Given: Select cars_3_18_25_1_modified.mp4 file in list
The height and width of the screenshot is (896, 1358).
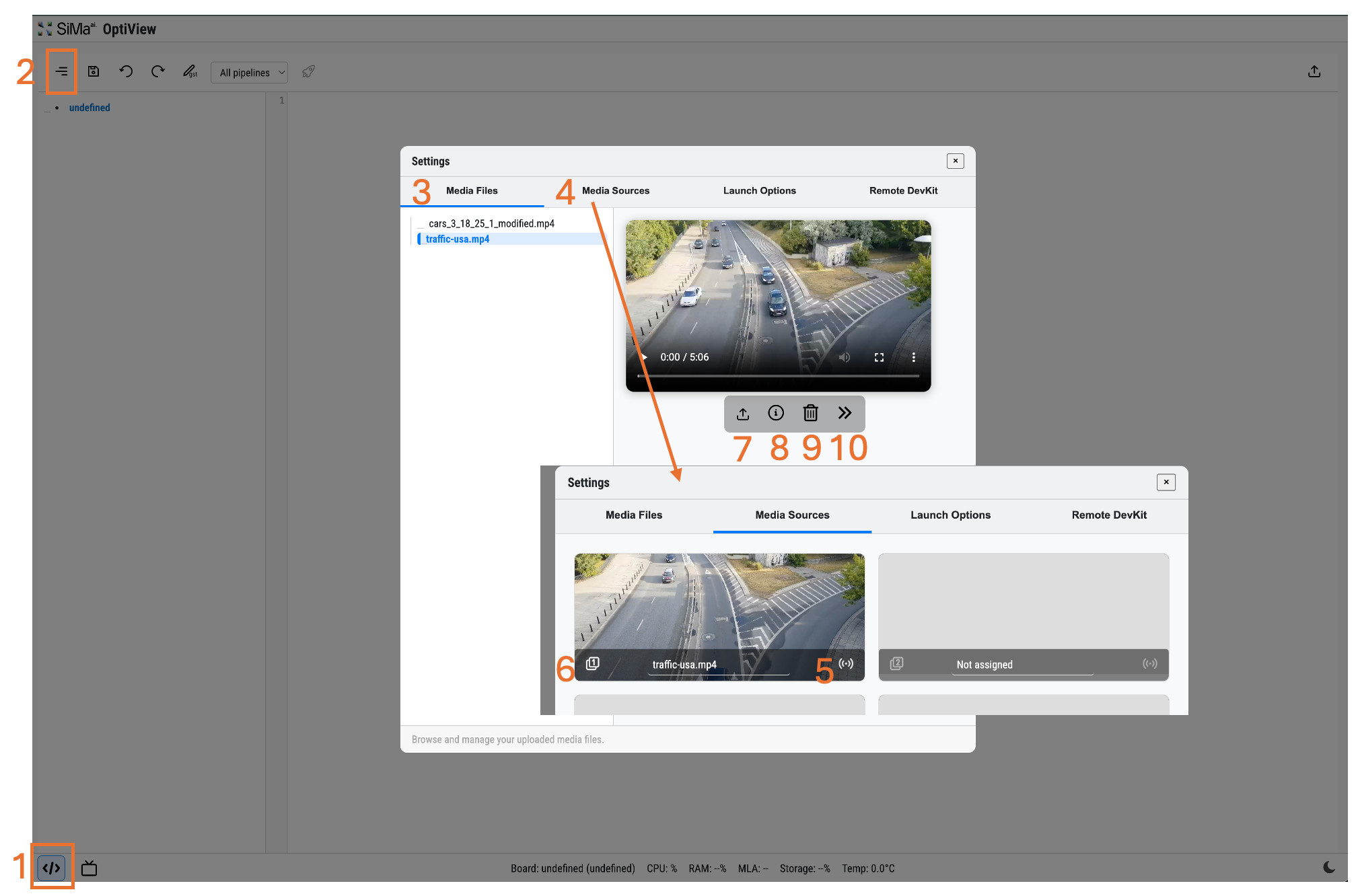Looking at the screenshot, I should click(491, 223).
